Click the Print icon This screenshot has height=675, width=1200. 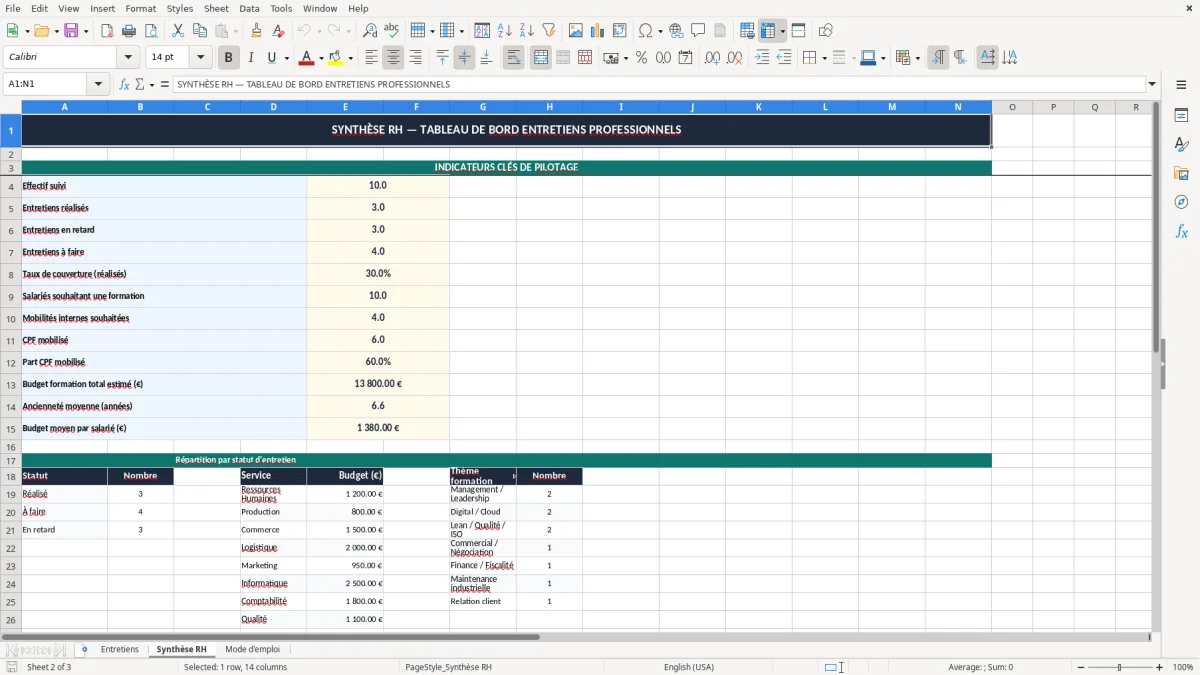coord(129,31)
